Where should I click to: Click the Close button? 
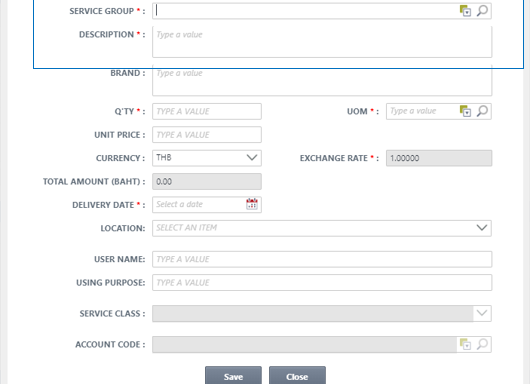click(297, 376)
